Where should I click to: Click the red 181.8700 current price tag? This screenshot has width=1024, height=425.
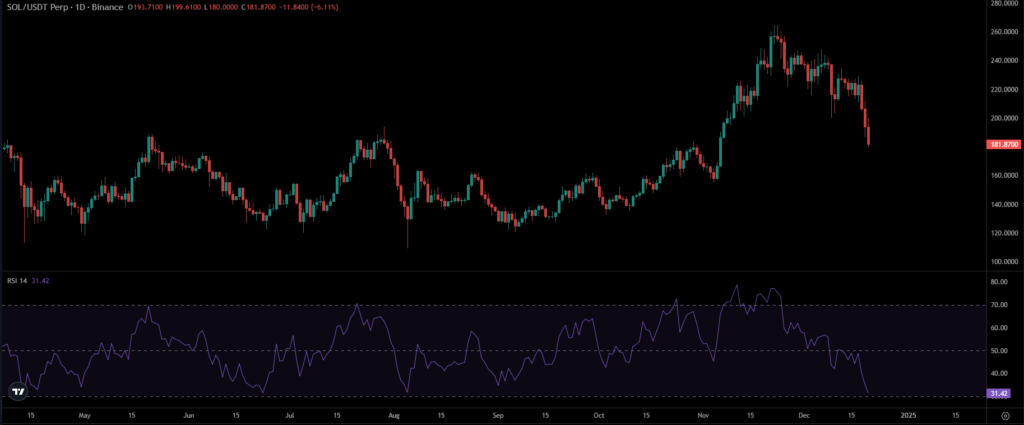tap(1003, 144)
